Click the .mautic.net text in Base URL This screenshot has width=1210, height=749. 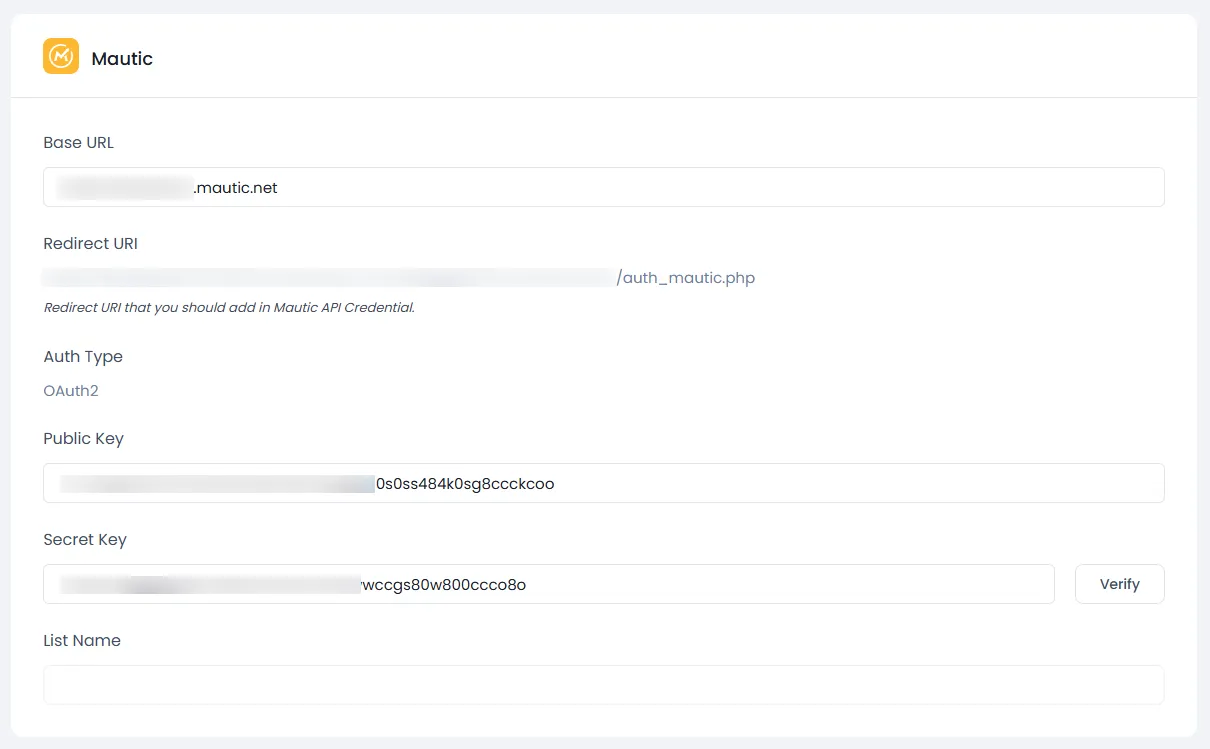tap(235, 187)
